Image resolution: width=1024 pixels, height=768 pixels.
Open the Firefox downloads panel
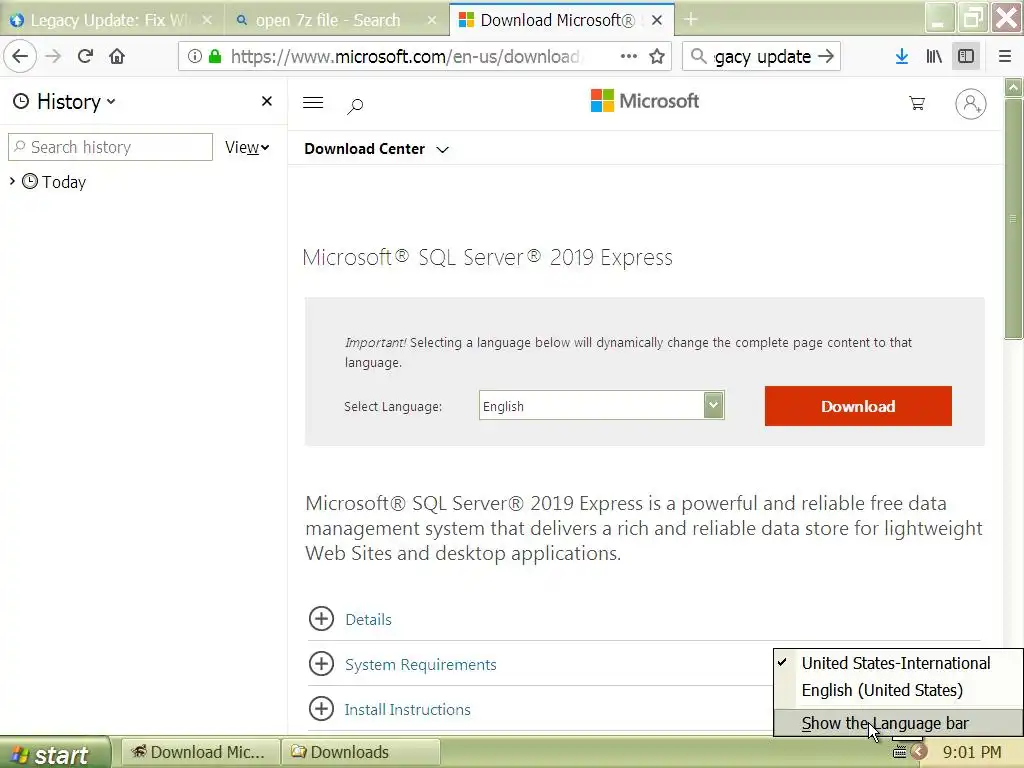pyautogui.click(x=902, y=56)
